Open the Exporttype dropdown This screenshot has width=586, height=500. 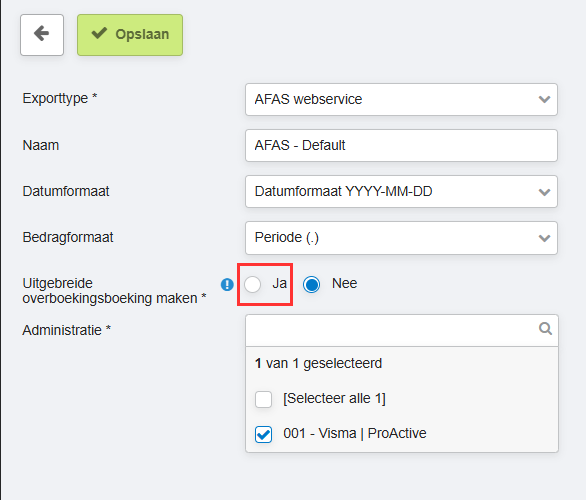coord(401,99)
